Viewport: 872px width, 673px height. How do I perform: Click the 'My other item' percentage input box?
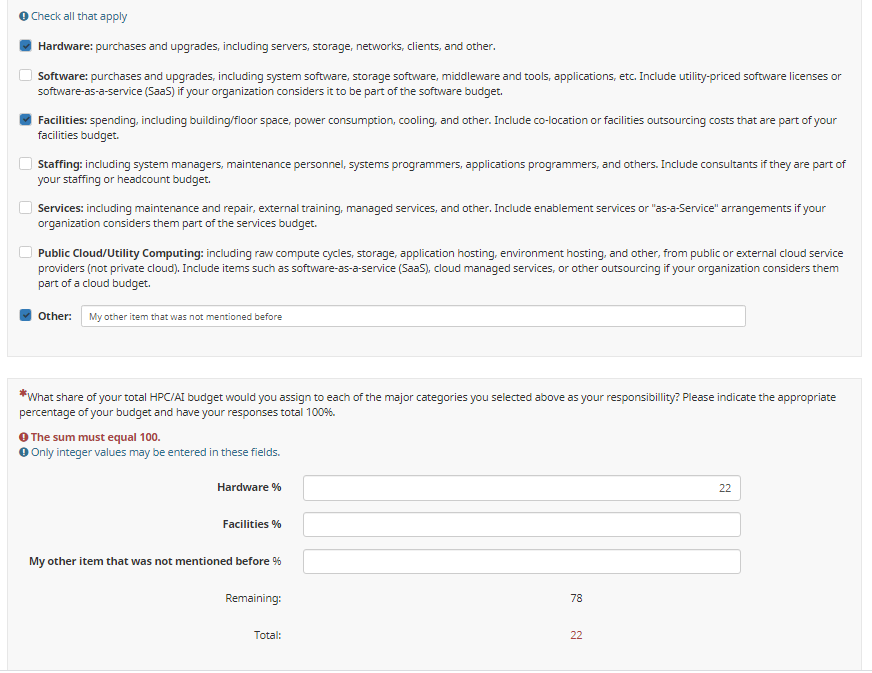coord(521,562)
